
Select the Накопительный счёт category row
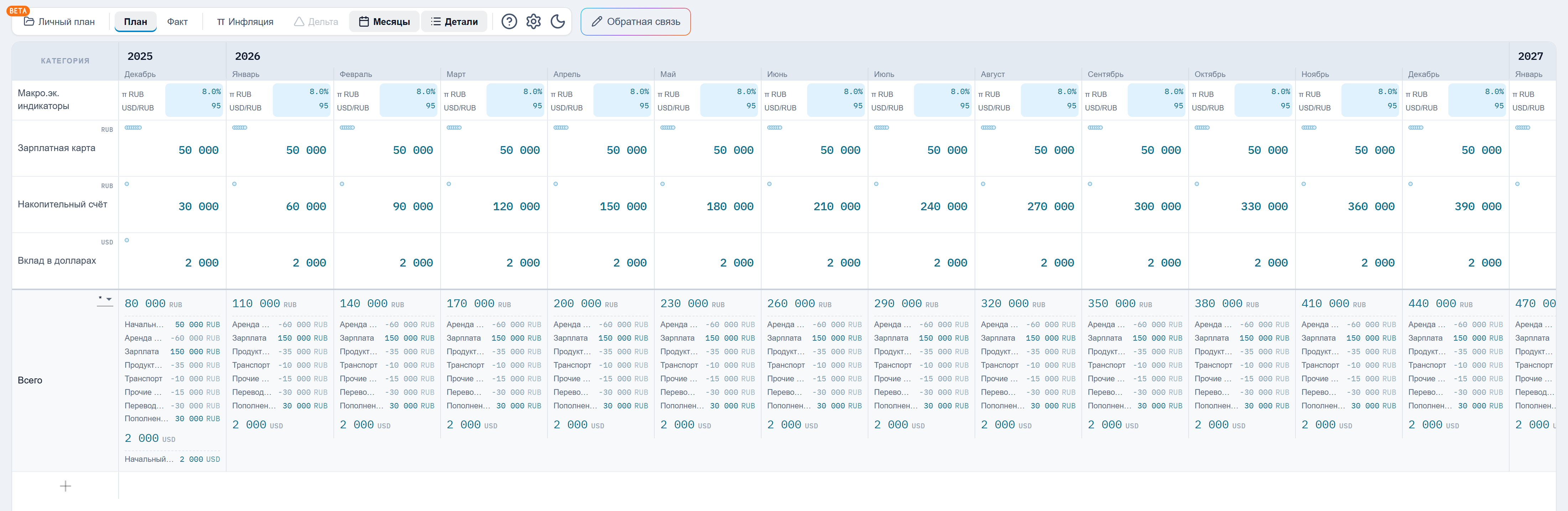pos(65,205)
